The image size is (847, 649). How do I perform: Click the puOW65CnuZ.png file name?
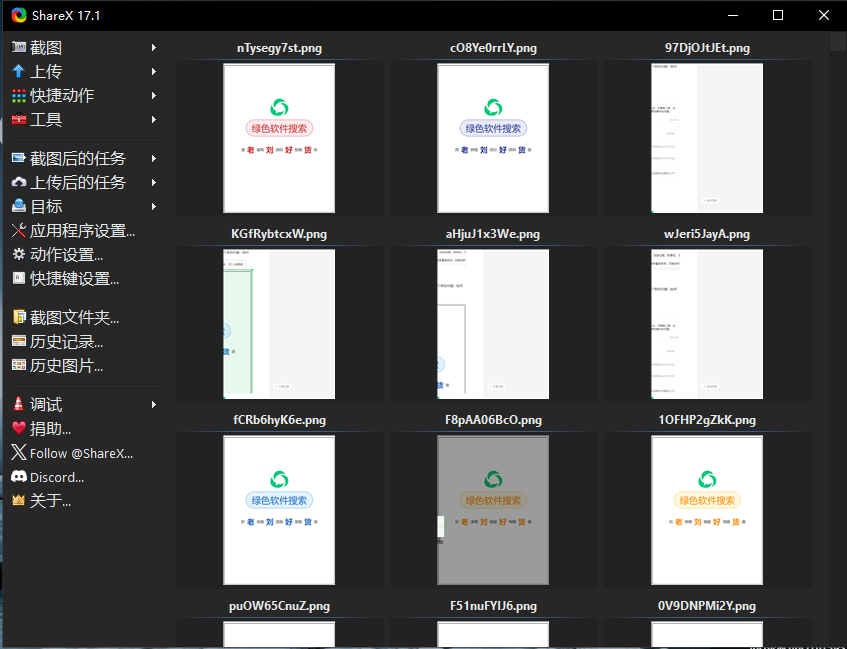tap(279, 606)
